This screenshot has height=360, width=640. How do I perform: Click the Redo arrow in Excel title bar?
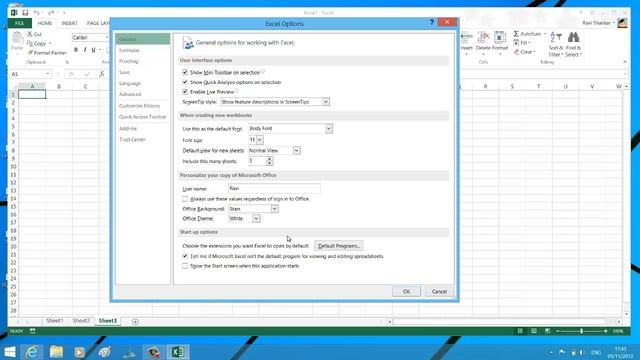[x=51, y=13]
